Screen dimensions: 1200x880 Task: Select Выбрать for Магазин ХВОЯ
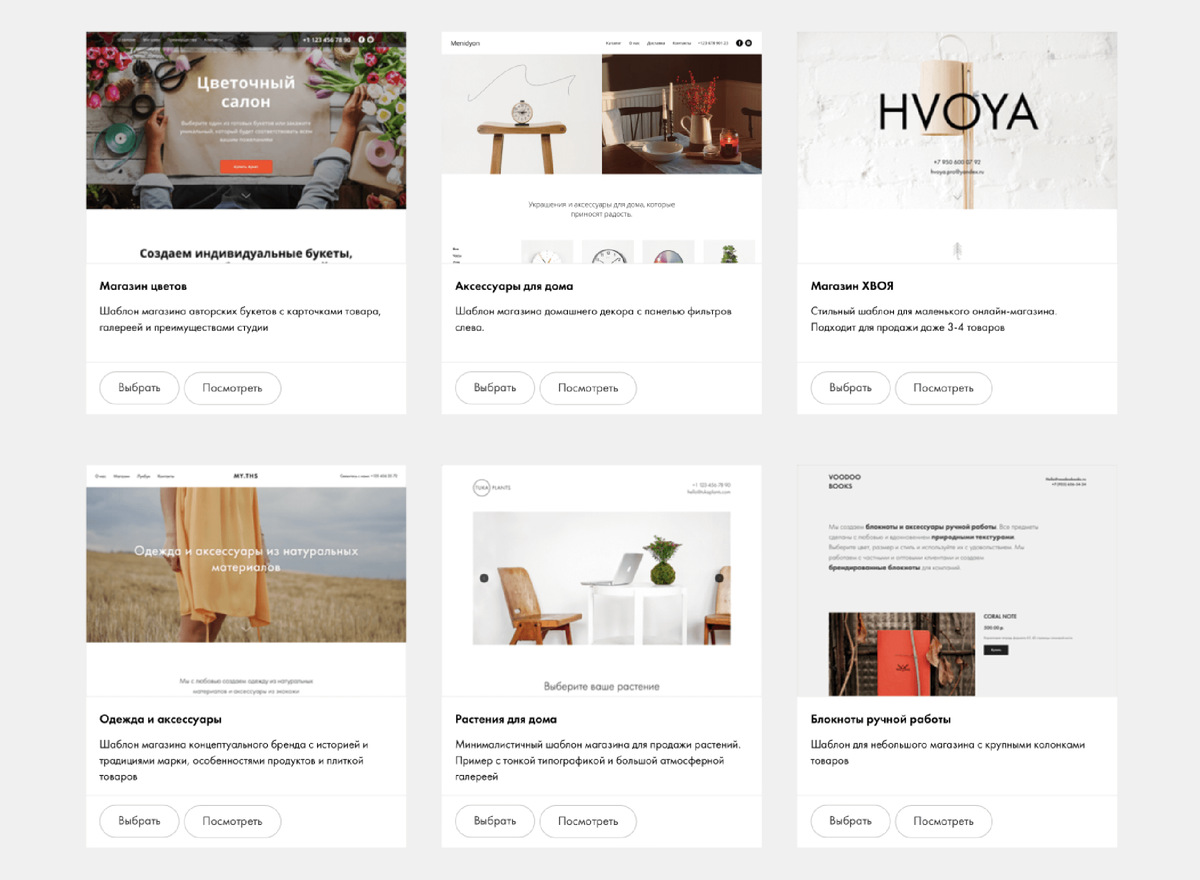[850, 388]
